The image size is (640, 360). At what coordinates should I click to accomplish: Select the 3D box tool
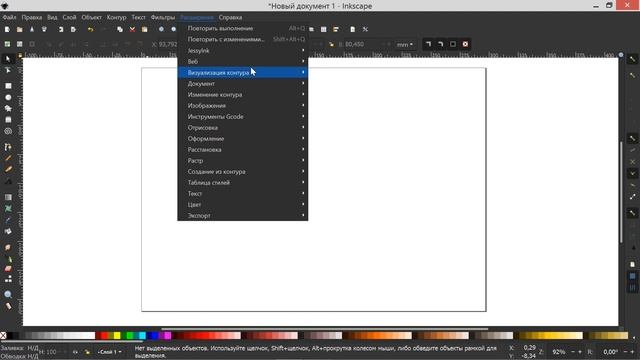click(8, 120)
